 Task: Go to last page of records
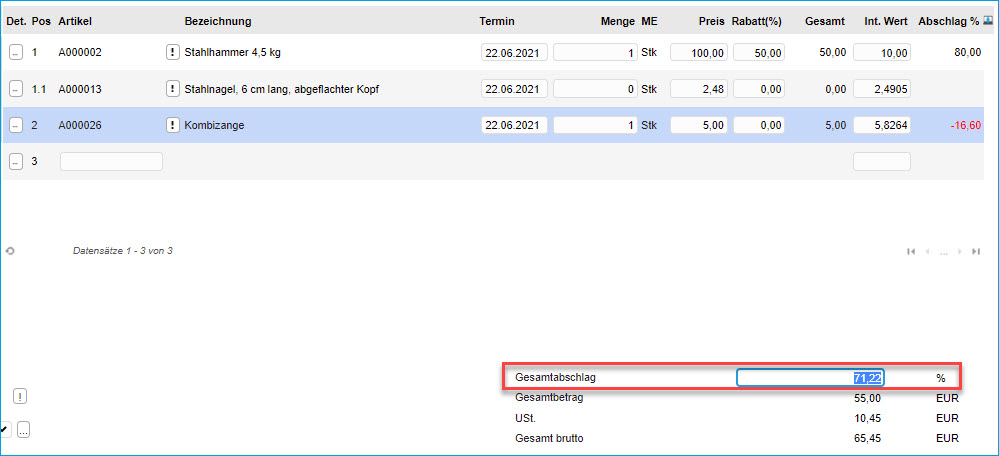click(x=975, y=252)
